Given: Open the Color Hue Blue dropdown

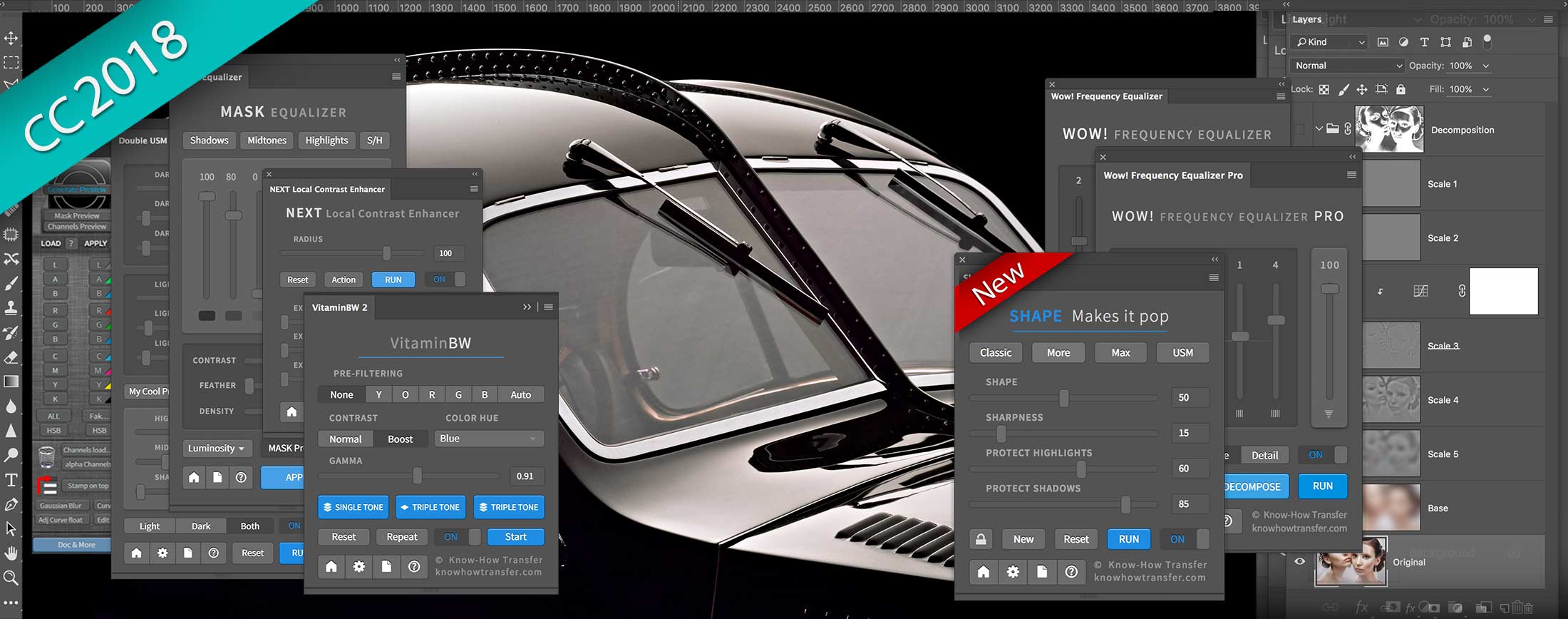Looking at the screenshot, I should 489,439.
